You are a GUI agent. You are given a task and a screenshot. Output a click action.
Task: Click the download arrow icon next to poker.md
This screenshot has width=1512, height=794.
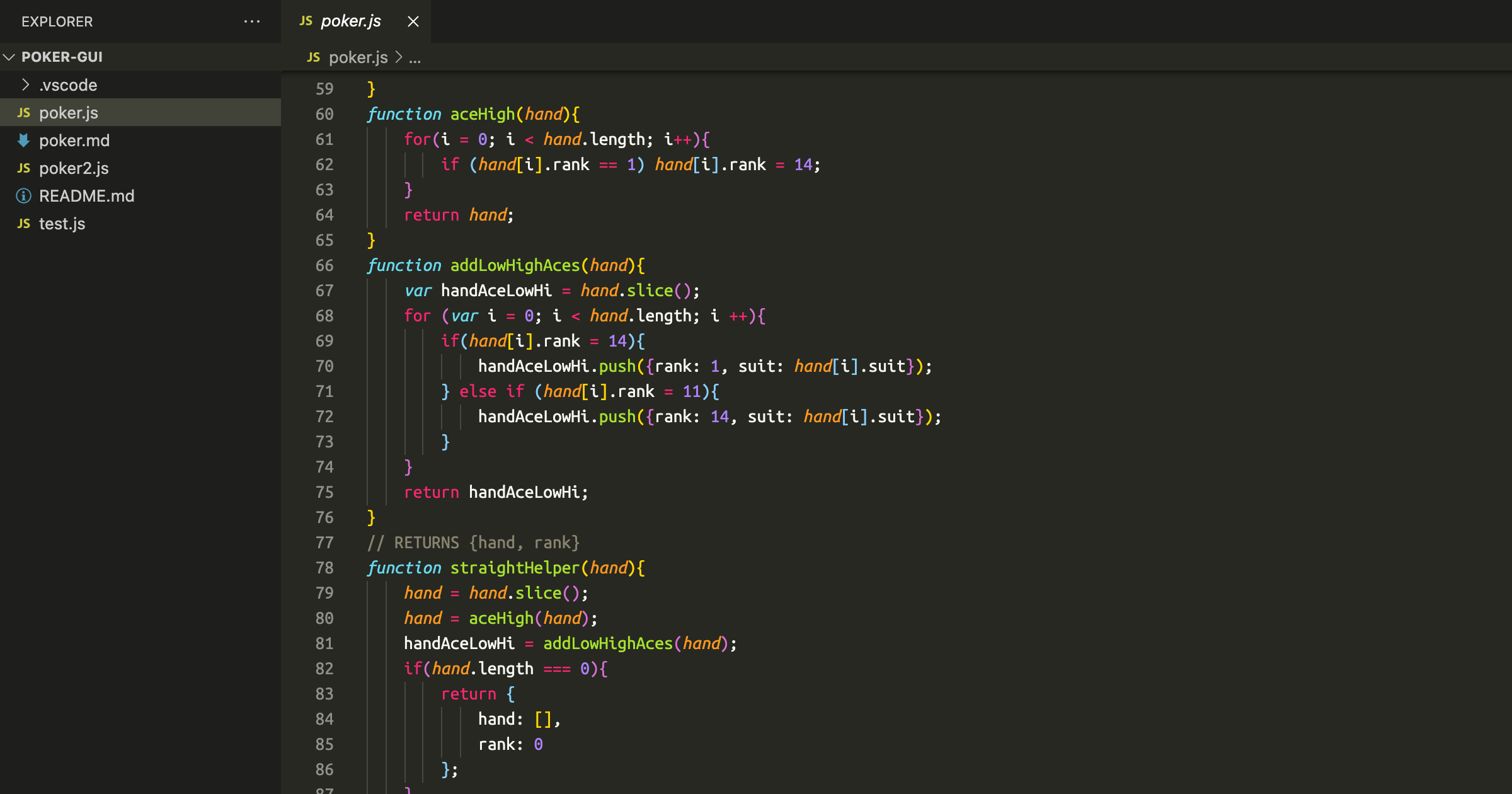[x=23, y=140]
